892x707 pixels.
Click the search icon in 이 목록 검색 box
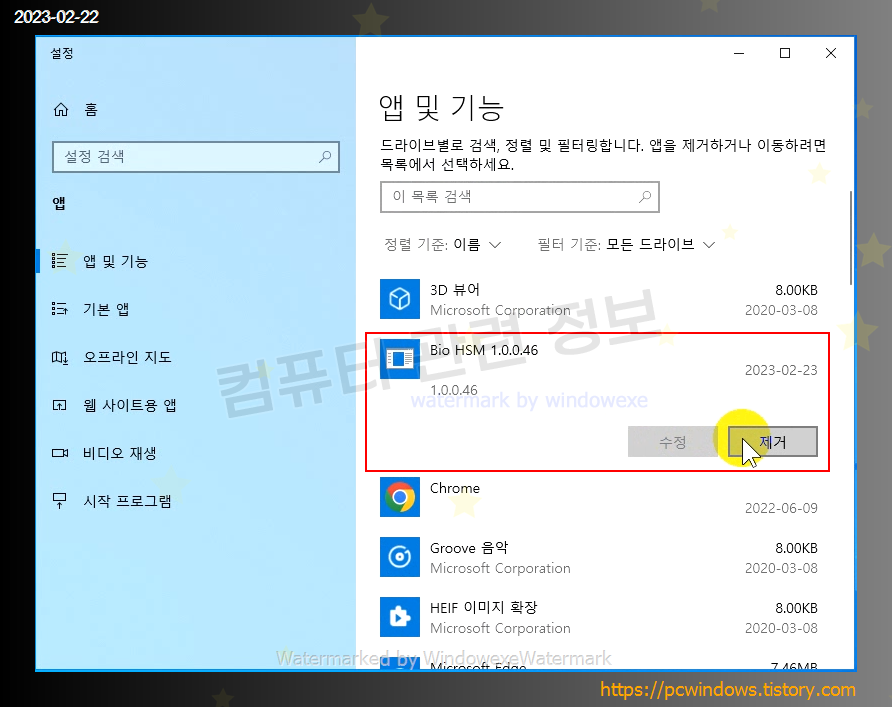pos(645,197)
